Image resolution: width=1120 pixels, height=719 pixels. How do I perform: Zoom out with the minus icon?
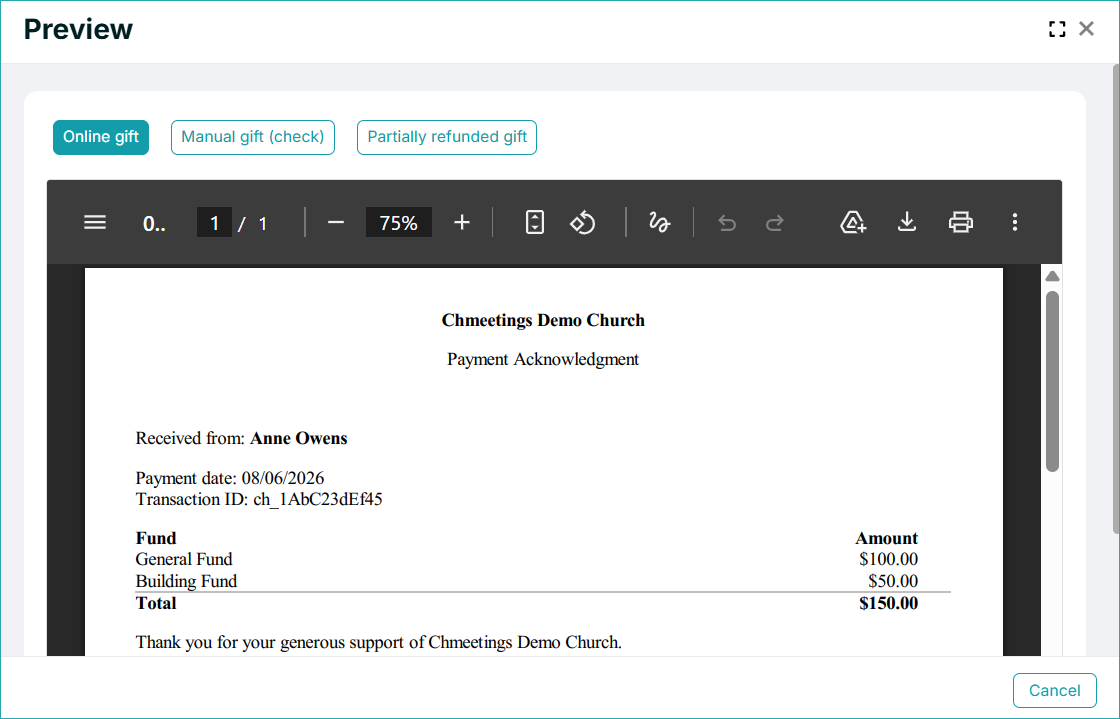[x=336, y=223]
